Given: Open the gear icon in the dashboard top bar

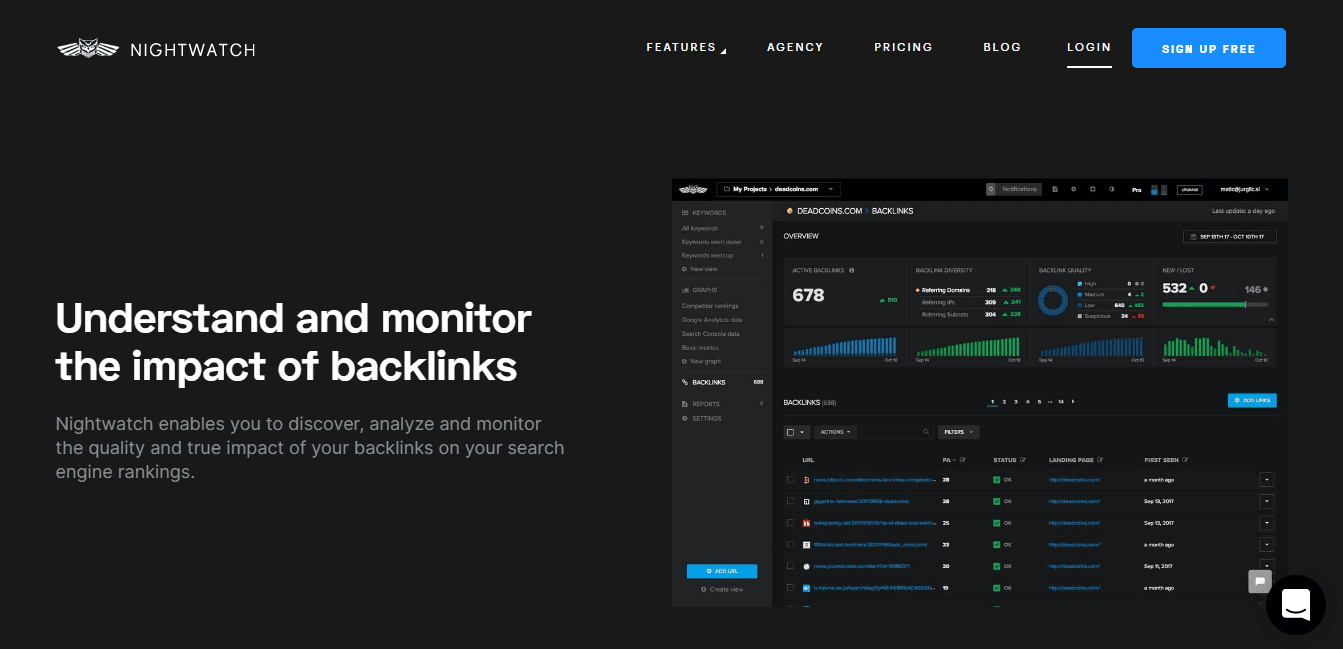Looking at the screenshot, I should 1073,189.
